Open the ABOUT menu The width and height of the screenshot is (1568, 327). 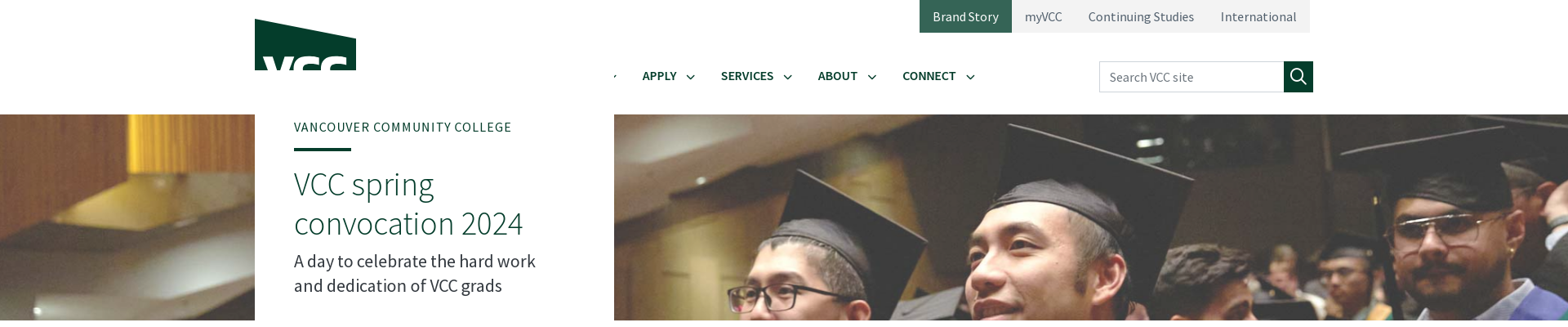pyautogui.click(x=837, y=76)
